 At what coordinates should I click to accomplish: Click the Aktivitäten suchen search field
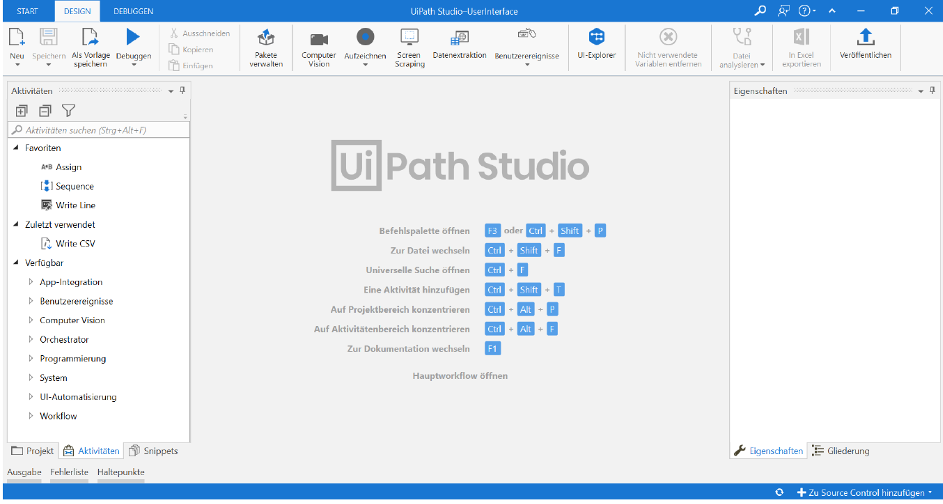[98, 130]
